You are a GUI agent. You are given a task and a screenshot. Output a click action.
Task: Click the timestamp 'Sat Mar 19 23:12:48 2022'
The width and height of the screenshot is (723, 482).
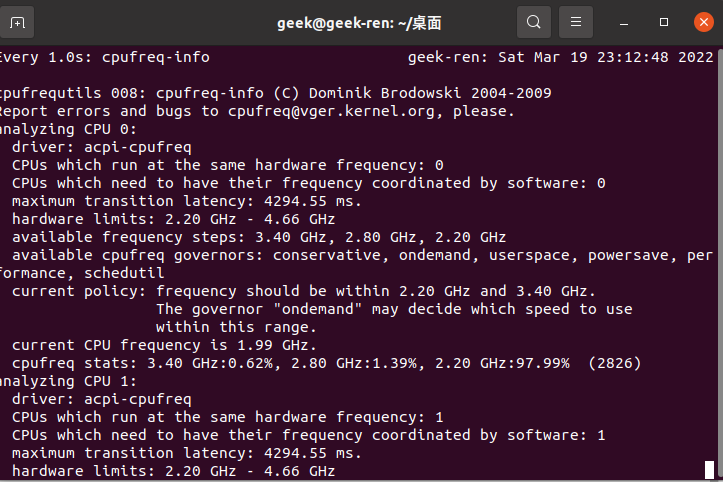tap(605, 57)
